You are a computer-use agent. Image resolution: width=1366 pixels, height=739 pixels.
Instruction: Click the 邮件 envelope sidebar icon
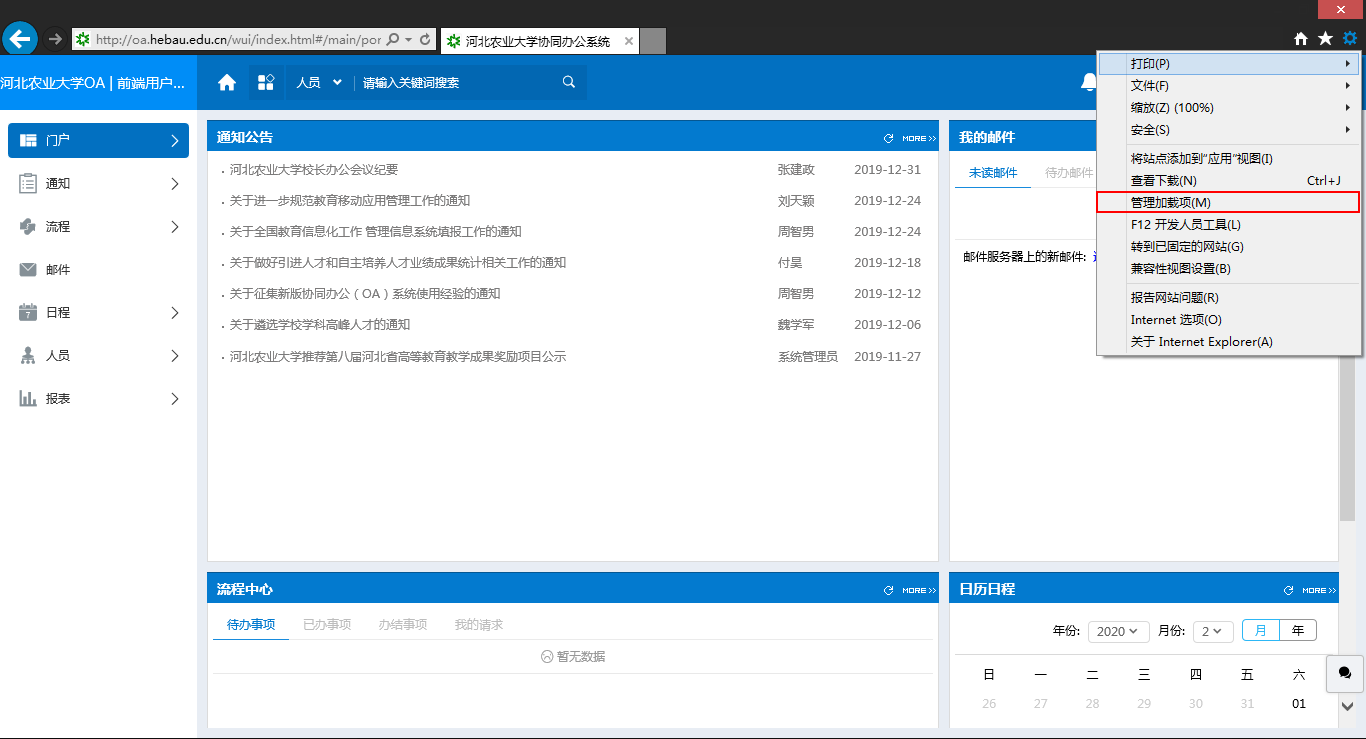[28, 270]
